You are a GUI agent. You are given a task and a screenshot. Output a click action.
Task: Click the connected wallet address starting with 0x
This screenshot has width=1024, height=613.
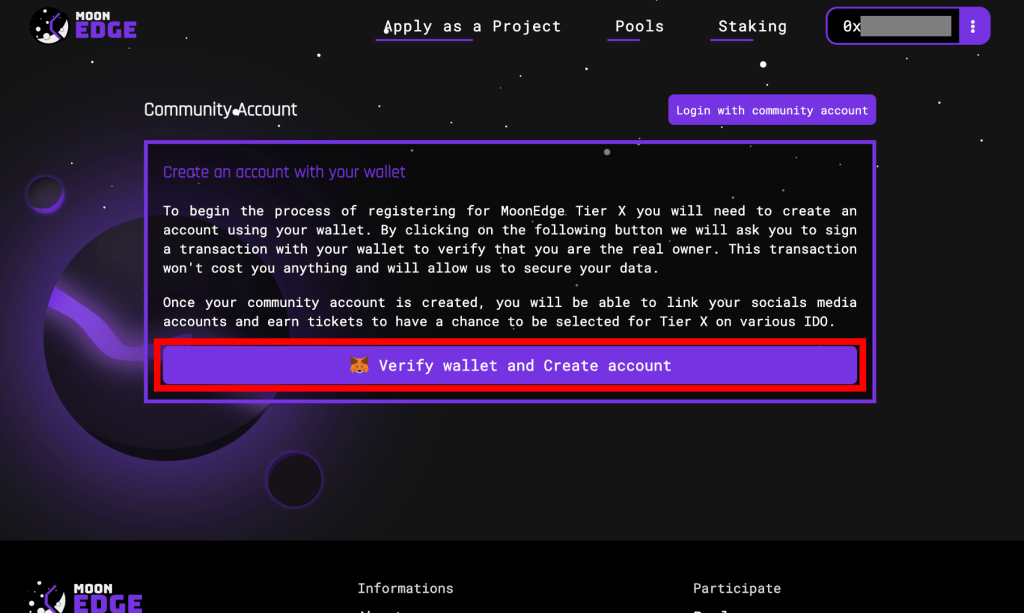(x=895, y=26)
